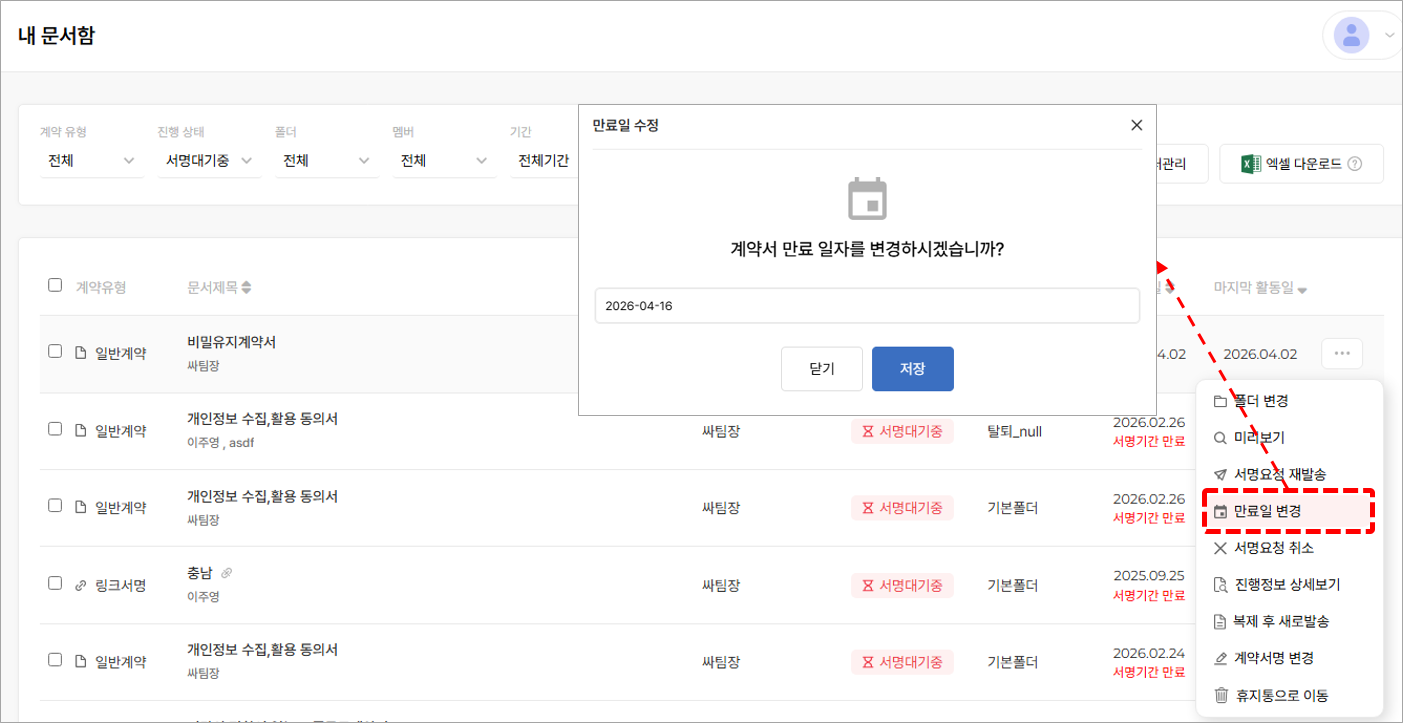Click the link icon beside 충남
The width and height of the screenshot is (1403, 723).
[x=226, y=573]
